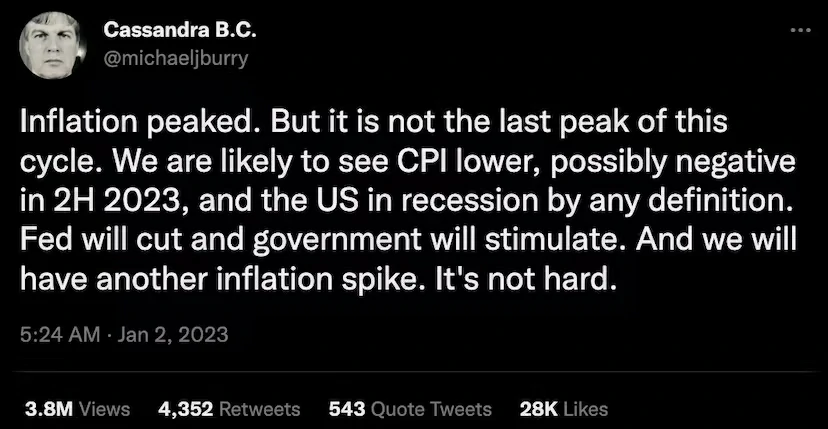Click the 543 quote tweet count
This screenshot has height=429, width=828.
coord(346,409)
